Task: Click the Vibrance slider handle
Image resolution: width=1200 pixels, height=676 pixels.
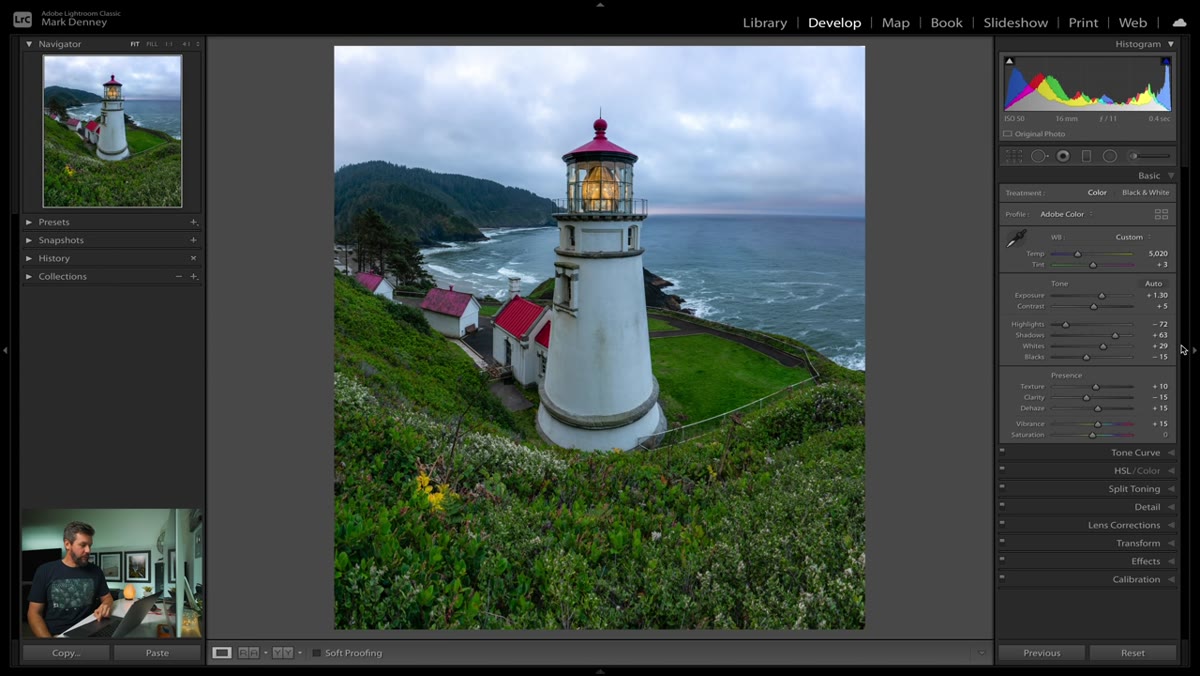Action: 1098,424
